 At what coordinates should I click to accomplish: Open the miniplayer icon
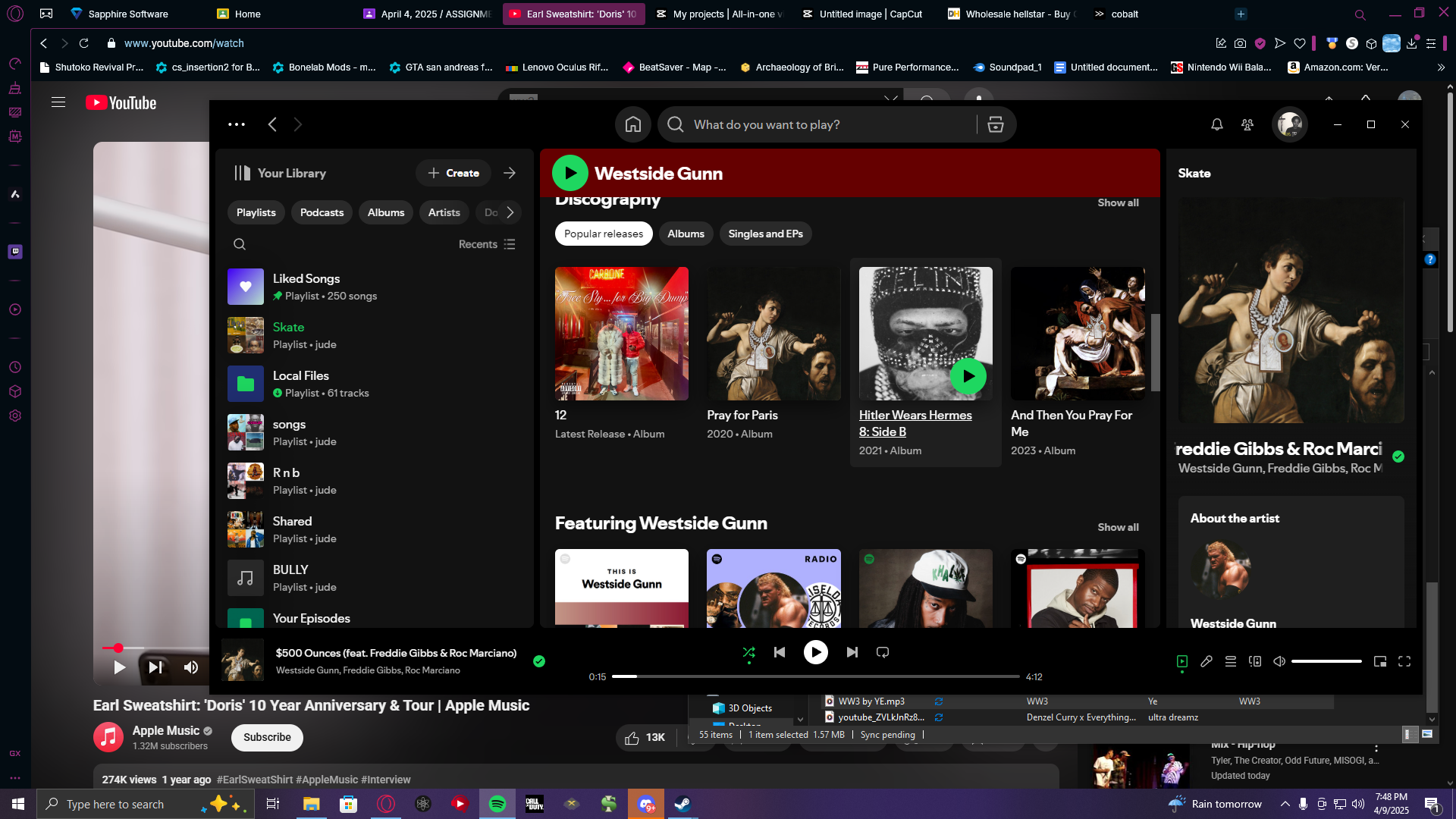pyautogui.click(x=1380, y=661)
